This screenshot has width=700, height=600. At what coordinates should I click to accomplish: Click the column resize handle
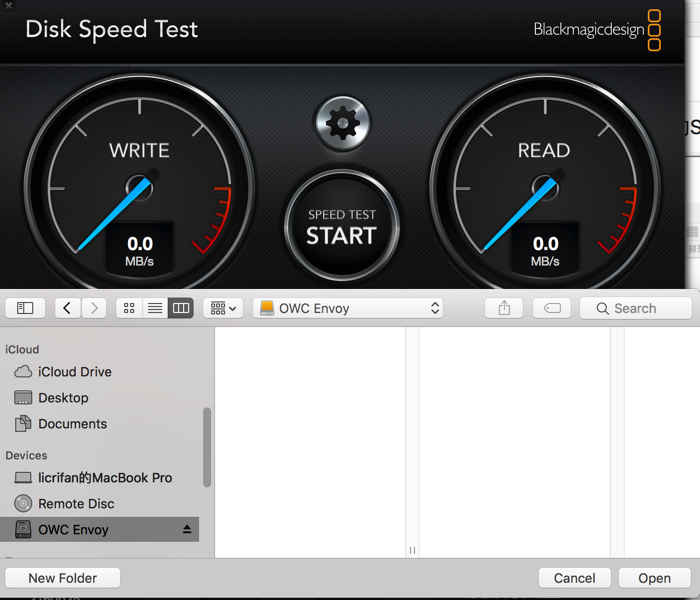pyautogui.click(x=412, y=550)
